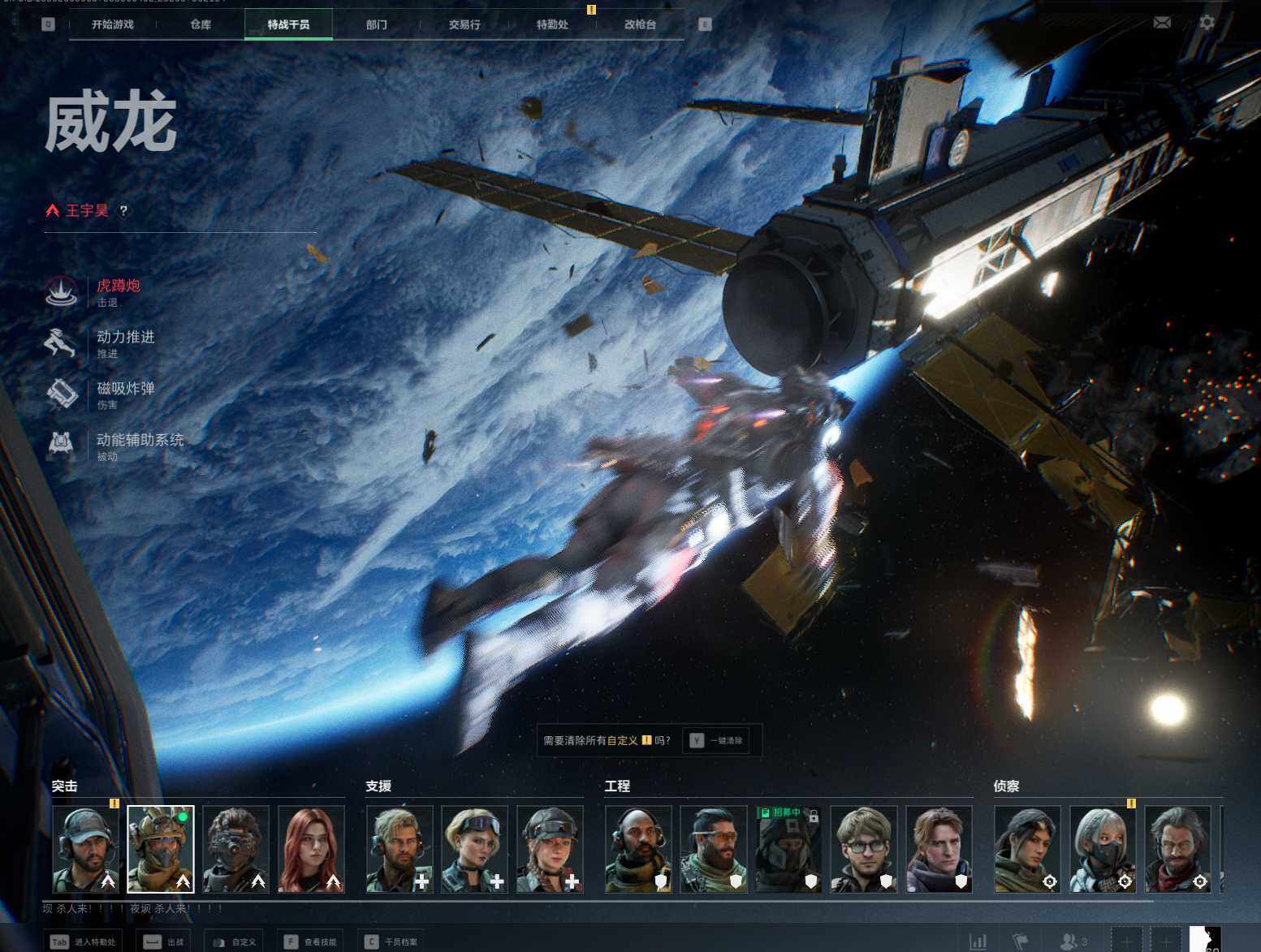Click the operator list horizontal scrollbar
The height and width of the screenshot is (952, 1261).
pos(598,900)
